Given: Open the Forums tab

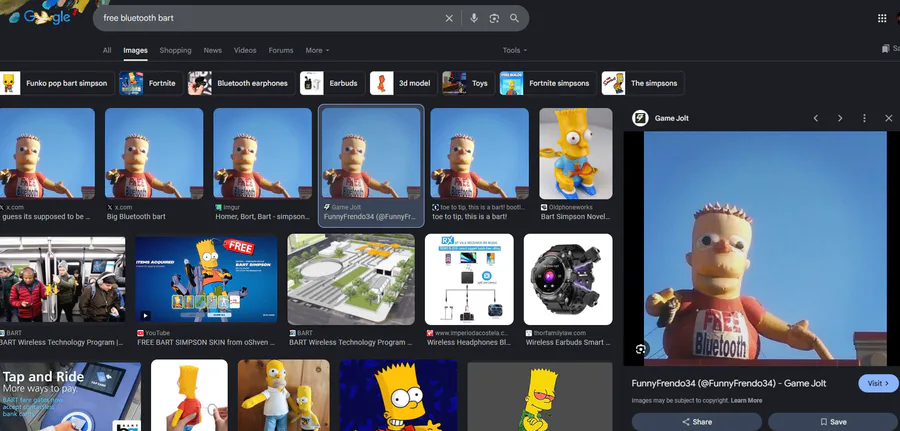Looking at the screenshot, I should tap(281, 51).
